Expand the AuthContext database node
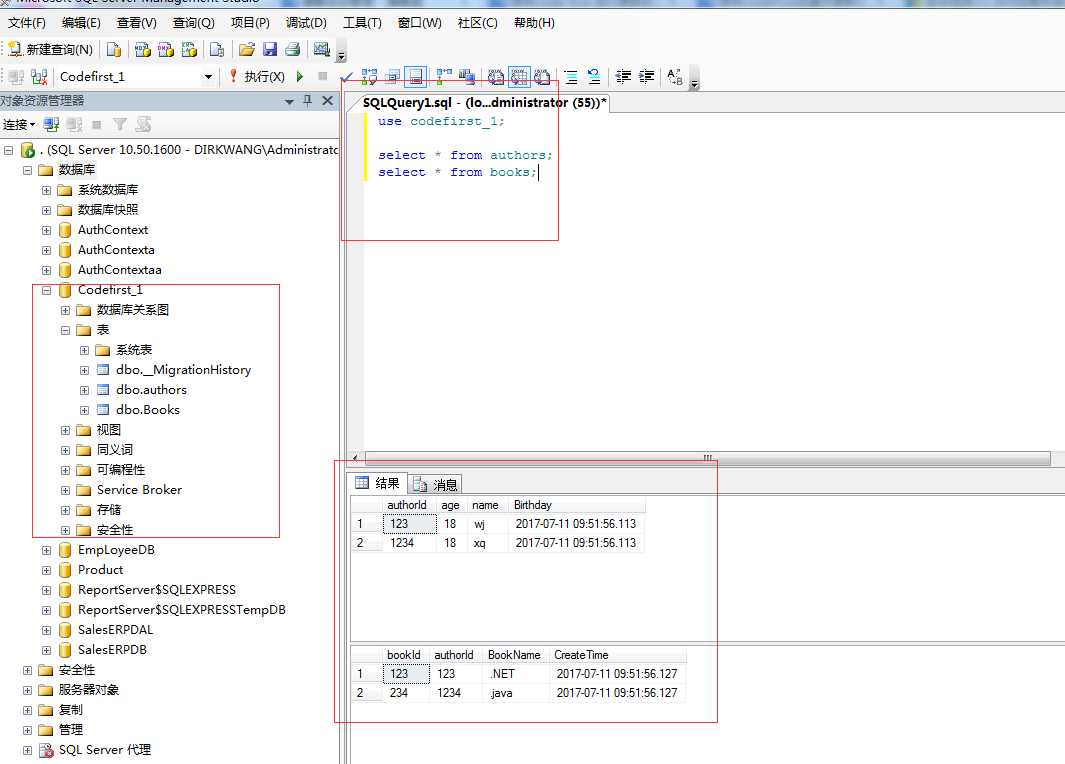Image resolution: width=1065 pixels, height=764 pixels. click(x=47, y=230)
